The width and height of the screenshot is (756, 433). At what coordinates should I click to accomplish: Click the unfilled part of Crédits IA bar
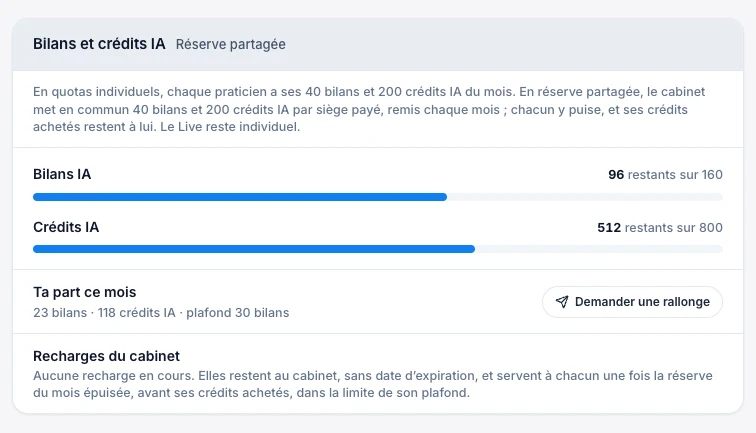click(598, 249)
